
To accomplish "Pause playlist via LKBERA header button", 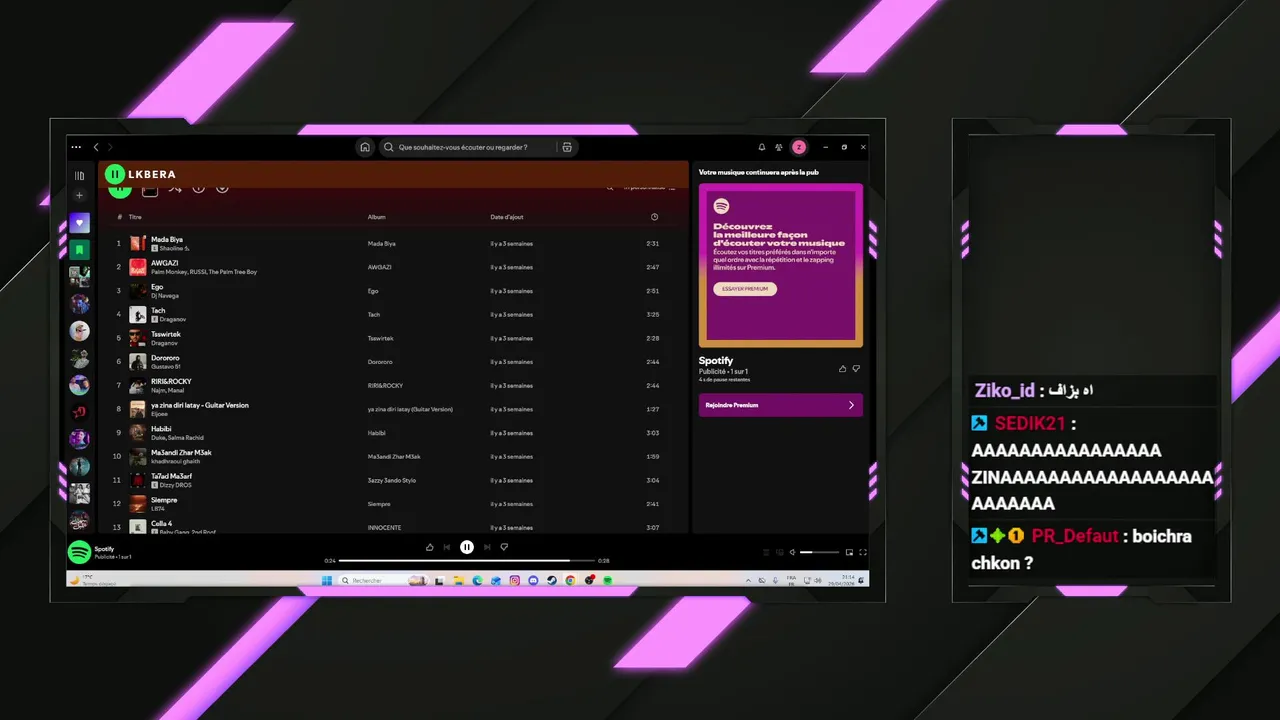I will 116,174.
